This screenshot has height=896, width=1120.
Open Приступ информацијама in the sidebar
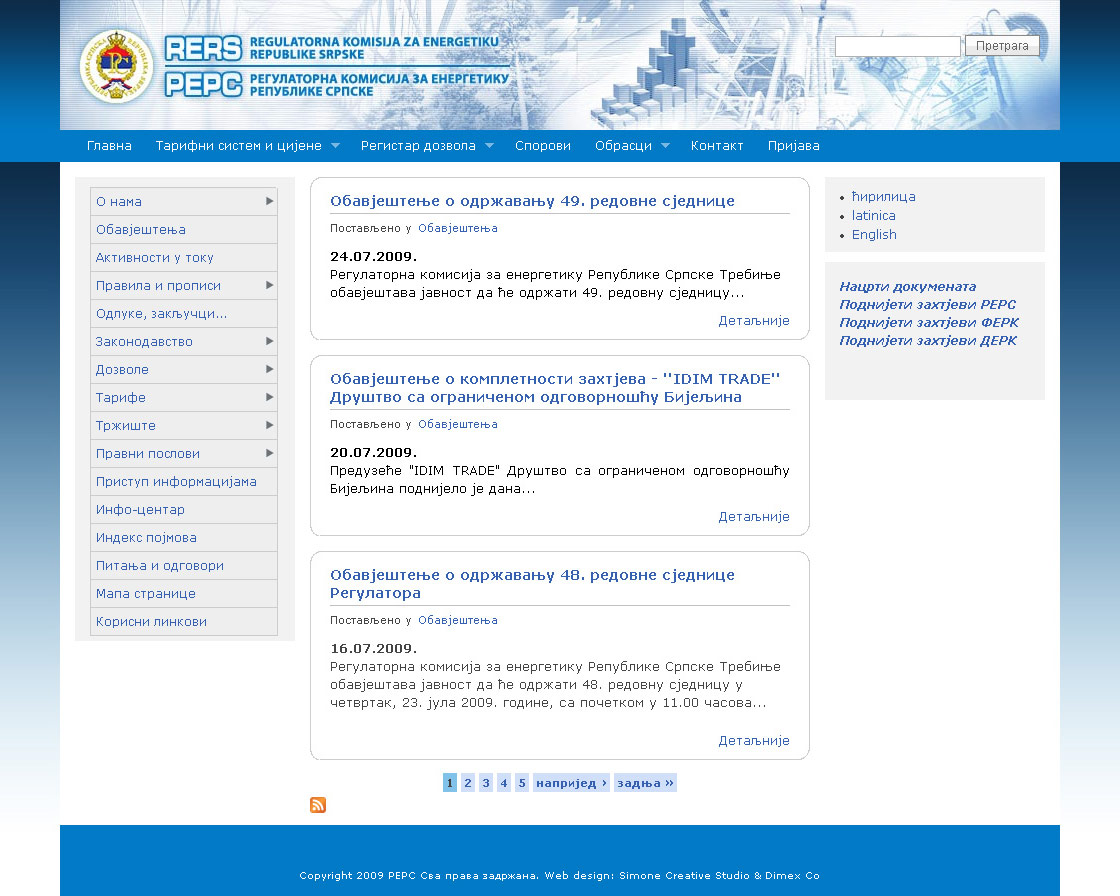[x=184, y=482]
